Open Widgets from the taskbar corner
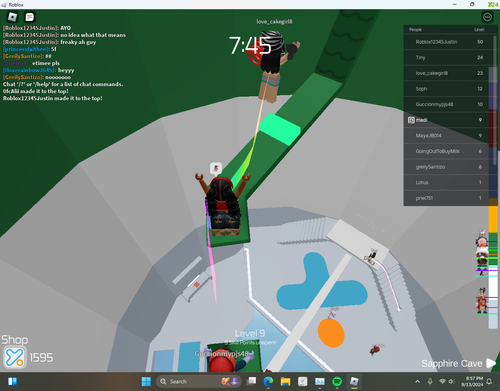Viewport: 500px width, 391px height. pyautogui.click(x=13, y=381)
